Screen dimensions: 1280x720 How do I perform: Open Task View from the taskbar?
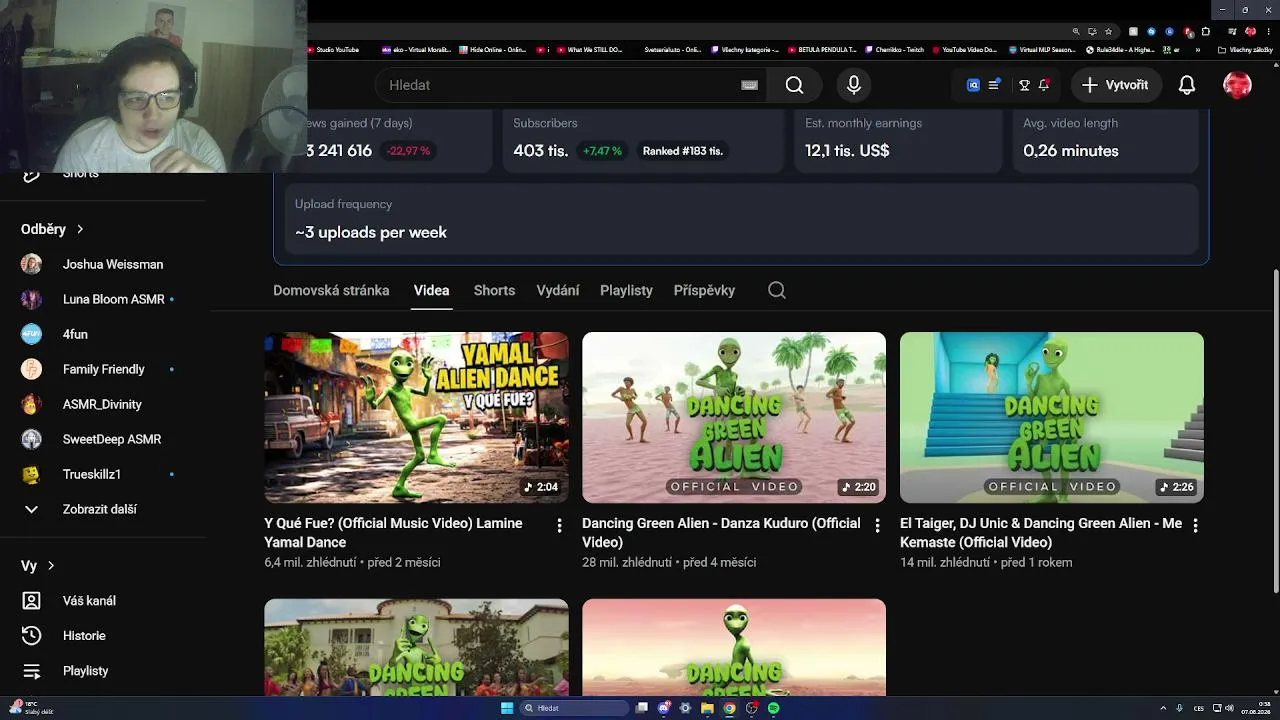coord(642,708)
